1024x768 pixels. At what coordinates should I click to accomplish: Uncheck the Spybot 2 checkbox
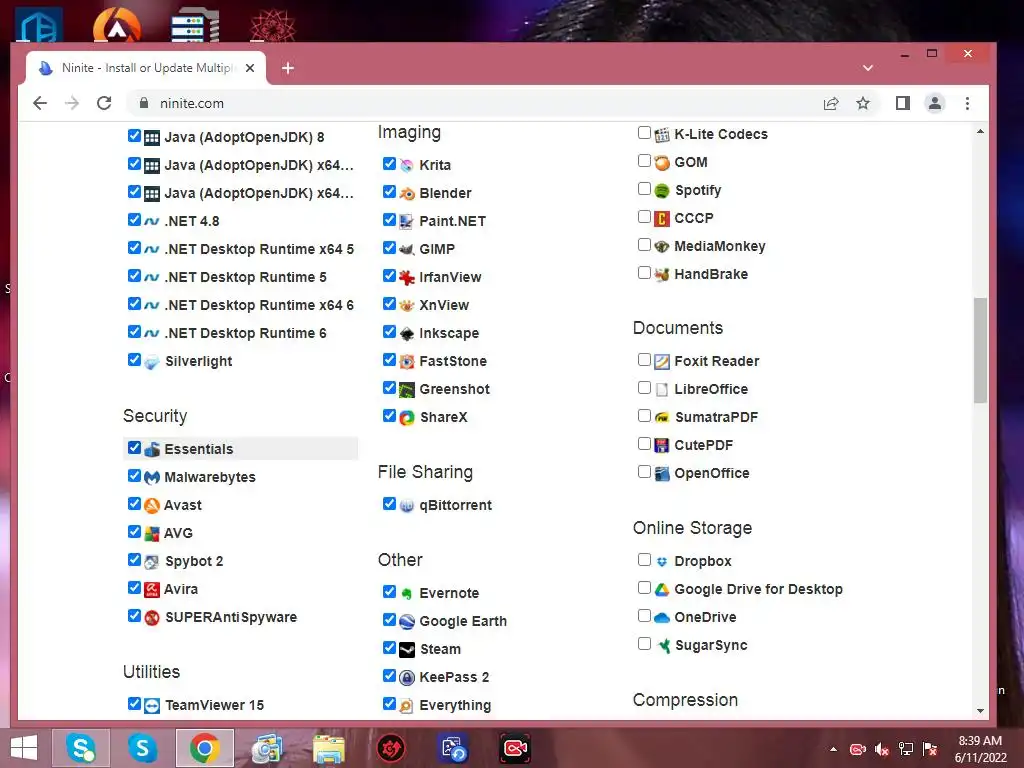(x=134, y=560)
